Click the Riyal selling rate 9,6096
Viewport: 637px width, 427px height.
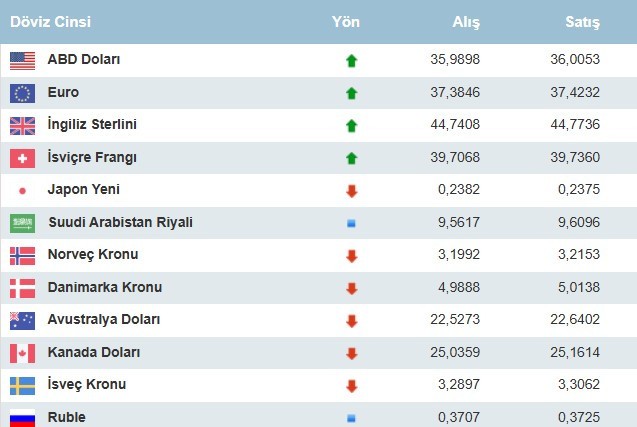[578, 222]
